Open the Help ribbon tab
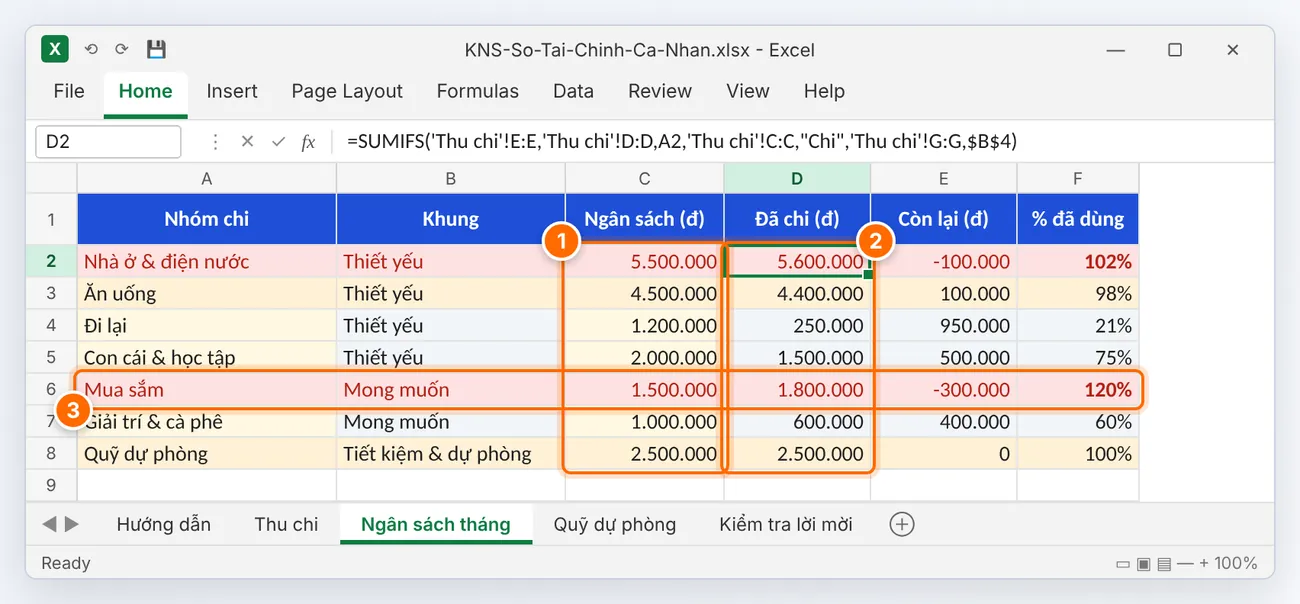 (x=824, y=91)
